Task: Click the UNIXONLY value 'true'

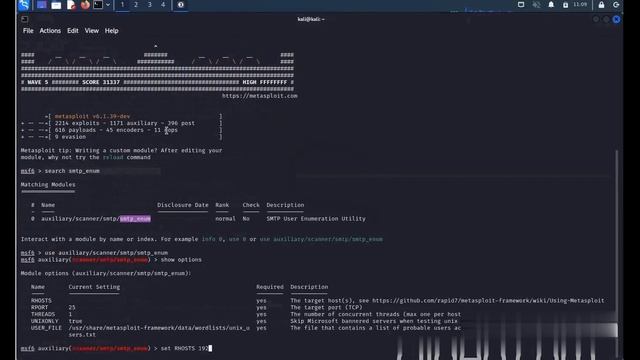Action: click(x=75, y=321)
